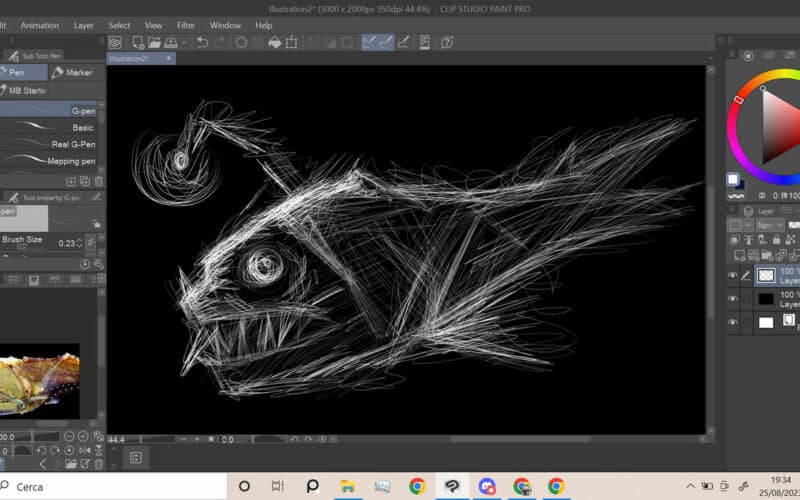800x500 pixels.
Task: Delete sub tool with the trash icon
Action: tap(98, 181)
